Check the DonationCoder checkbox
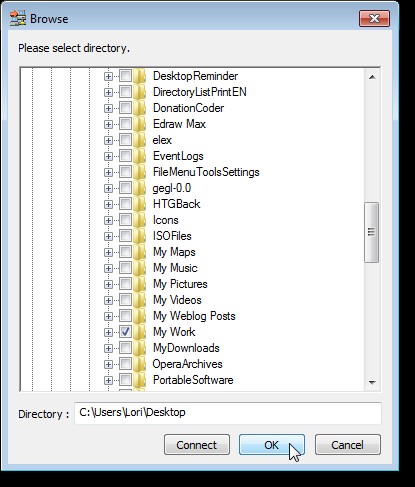 tap(125, 108)
